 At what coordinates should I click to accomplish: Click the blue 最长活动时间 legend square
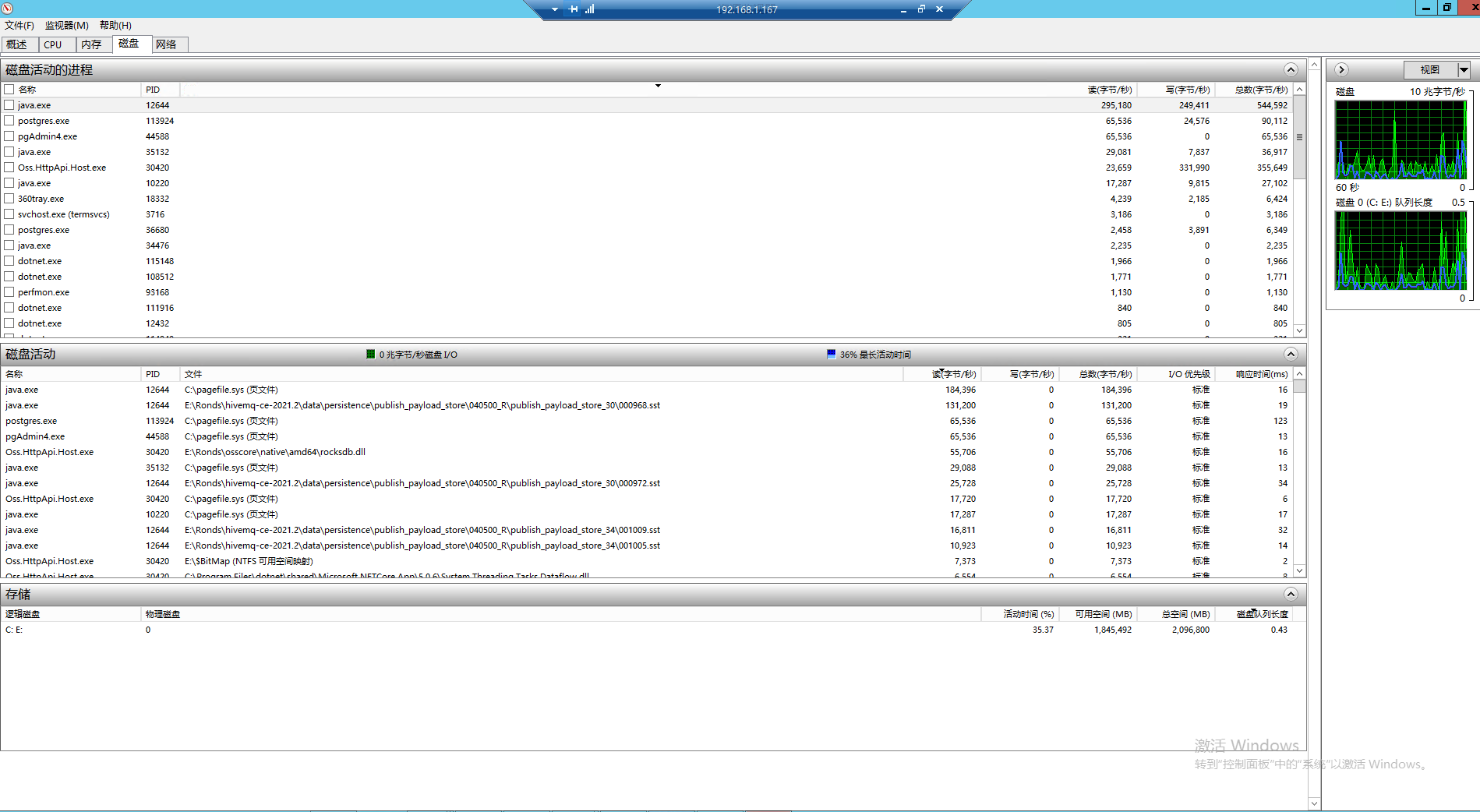pyautogui.click(x=832, y=354)
